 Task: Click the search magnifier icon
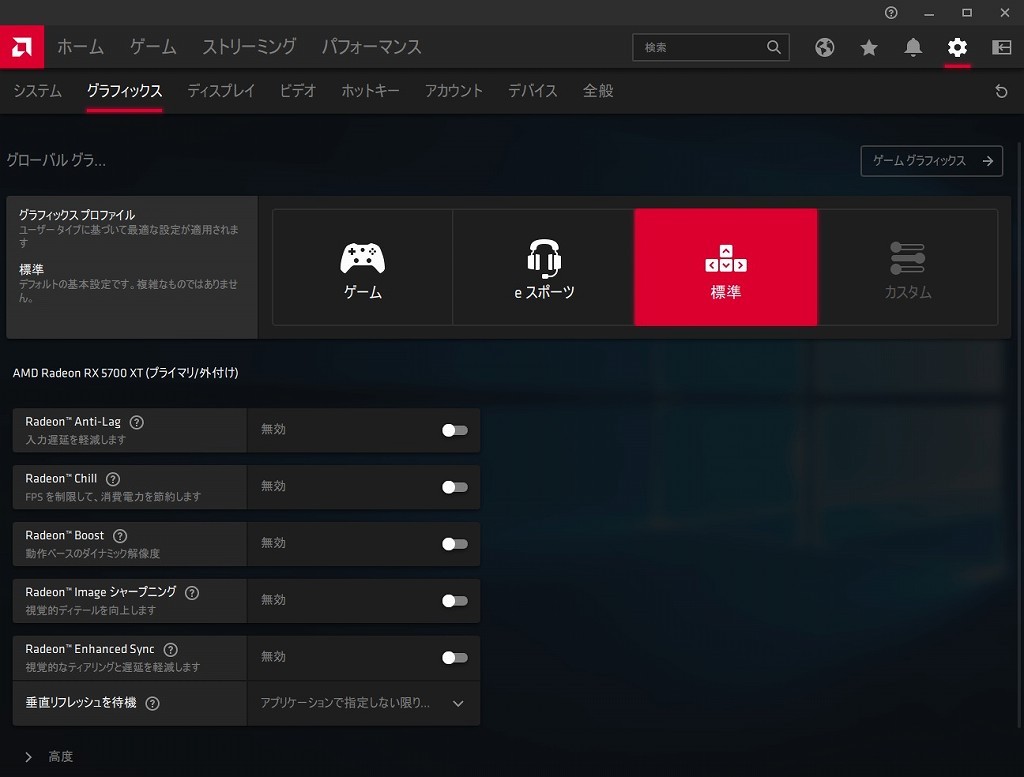(774, 47)
